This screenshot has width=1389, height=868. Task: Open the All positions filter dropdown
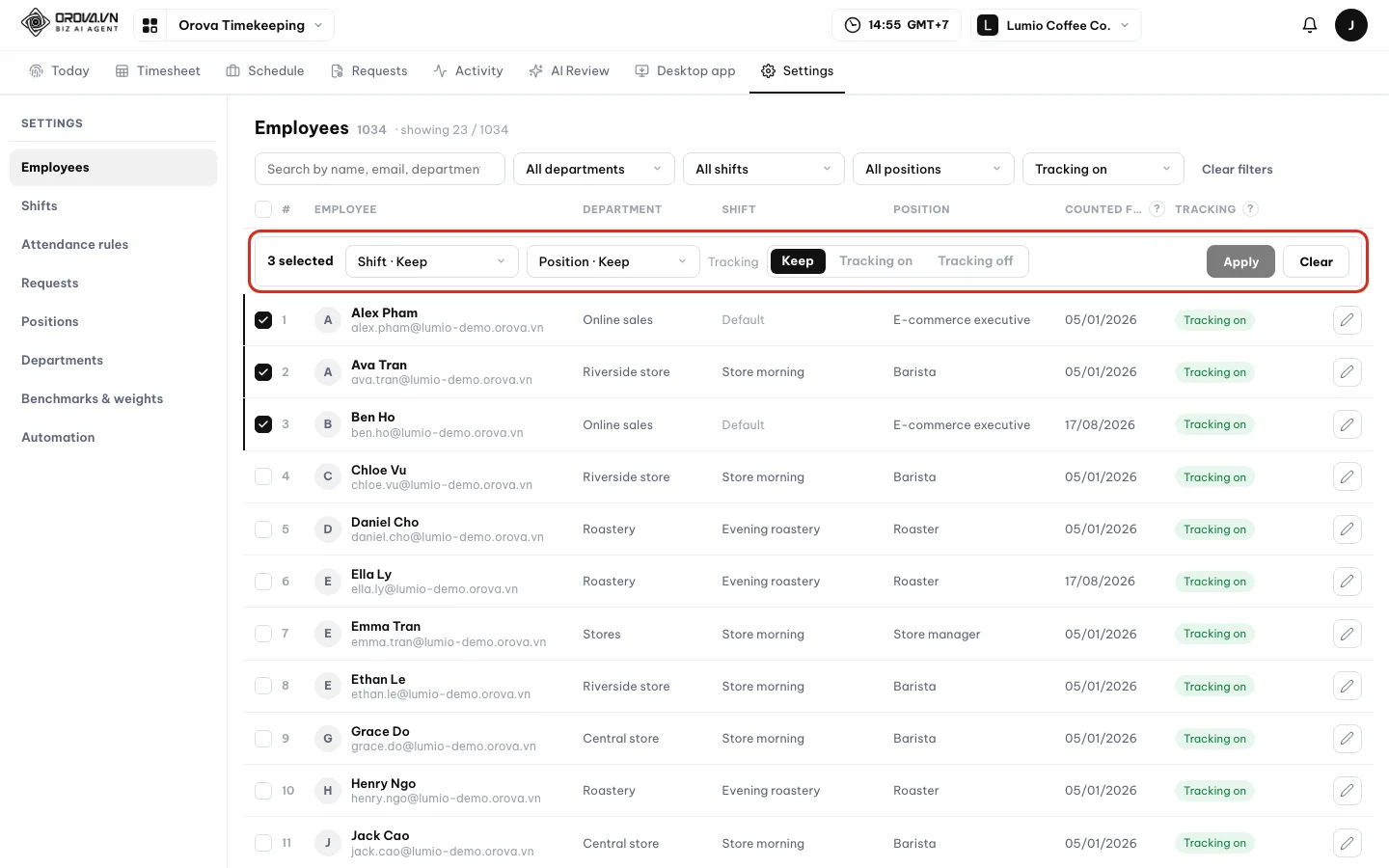coord(934,169)
